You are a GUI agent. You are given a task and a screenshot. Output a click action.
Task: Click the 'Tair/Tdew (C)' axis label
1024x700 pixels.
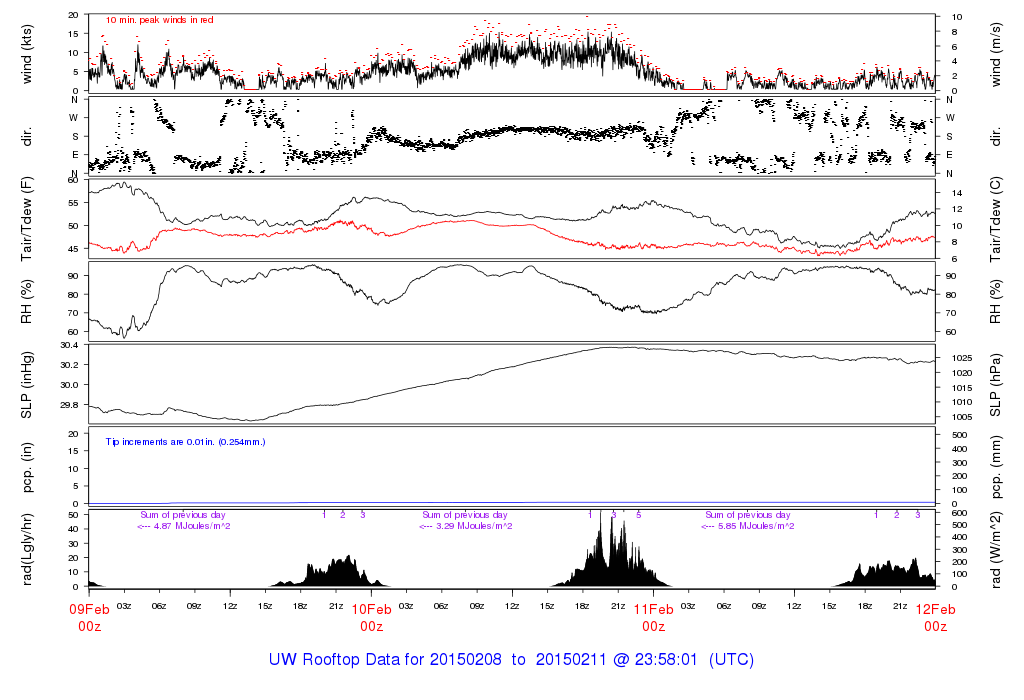click(995, 219)
